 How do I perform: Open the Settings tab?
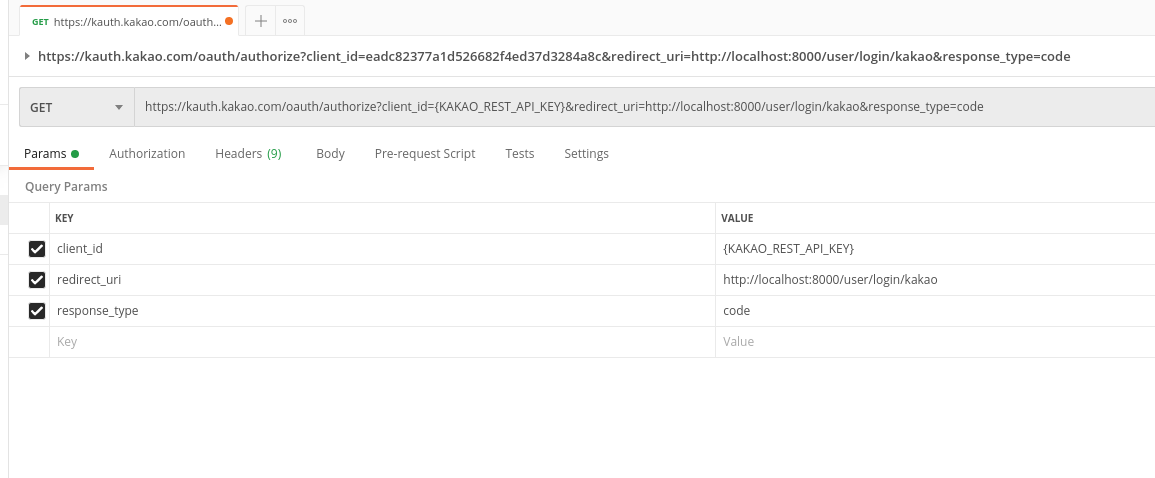coord(586,154)
